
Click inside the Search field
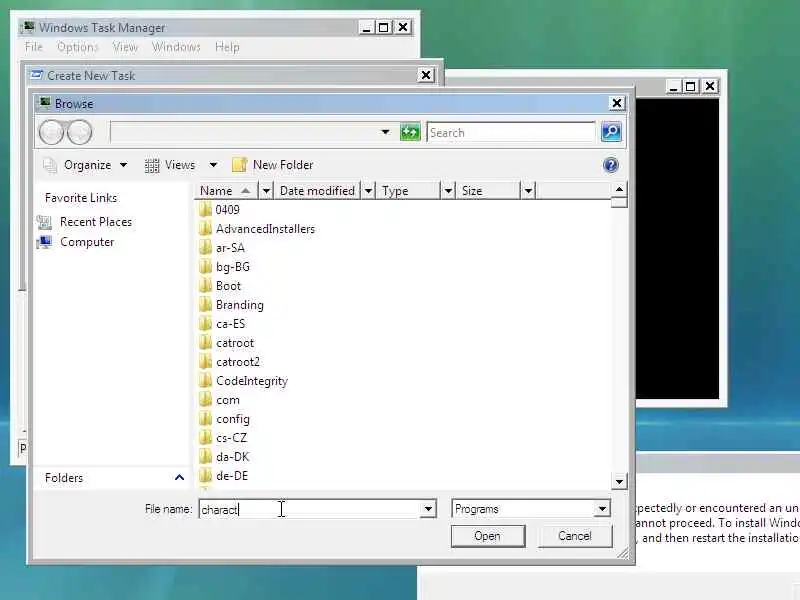[511, 133]
